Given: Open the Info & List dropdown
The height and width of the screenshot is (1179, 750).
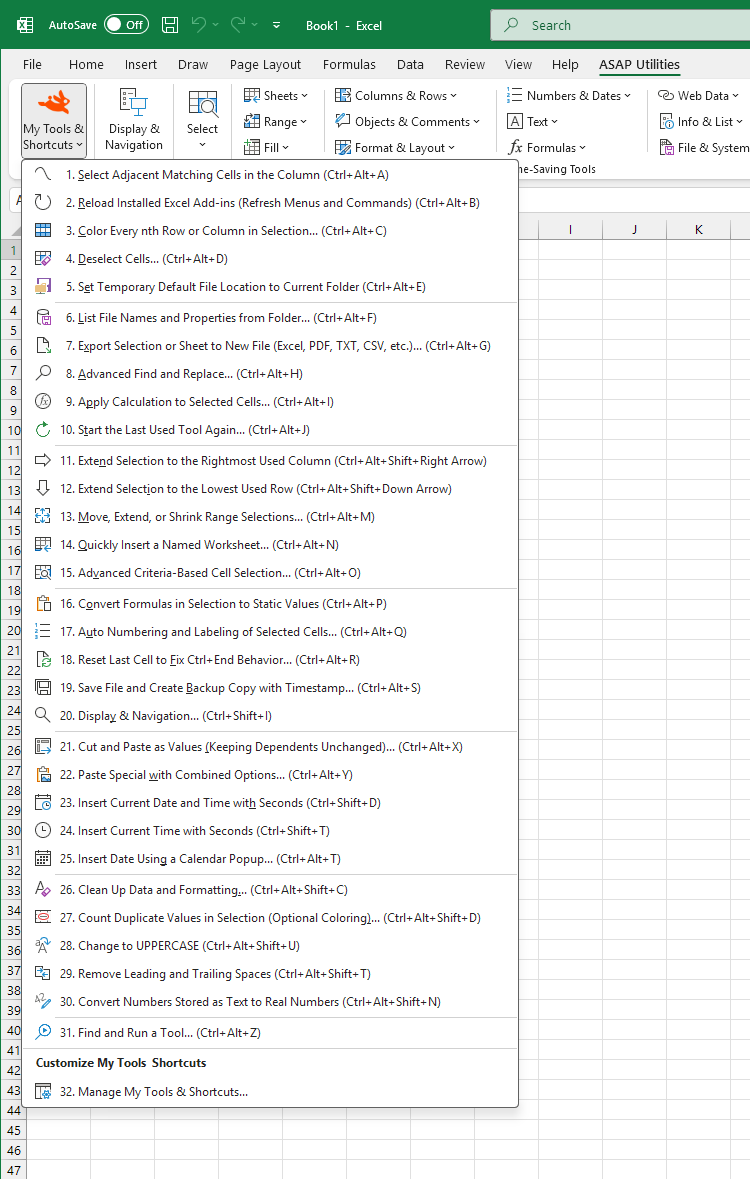Looking at the screenshot, I should (x=701, y=122).
